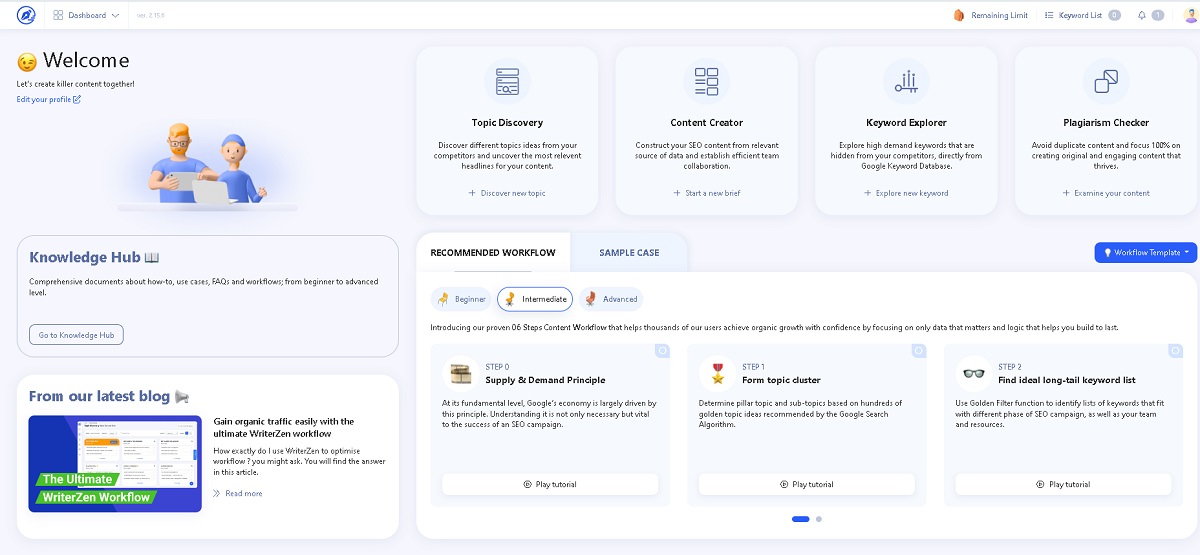Click the Keyword Explorer card title
1200x555 pixels.
[x=907, y=123]
